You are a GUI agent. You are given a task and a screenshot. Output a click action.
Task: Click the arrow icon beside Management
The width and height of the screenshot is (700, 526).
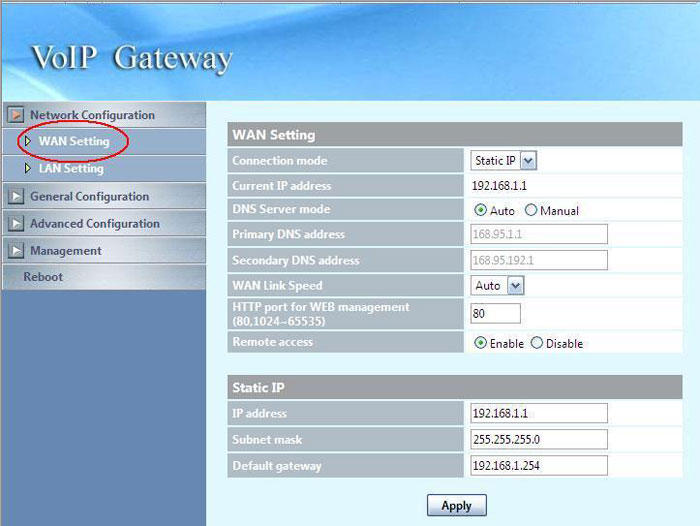(15, 251)
